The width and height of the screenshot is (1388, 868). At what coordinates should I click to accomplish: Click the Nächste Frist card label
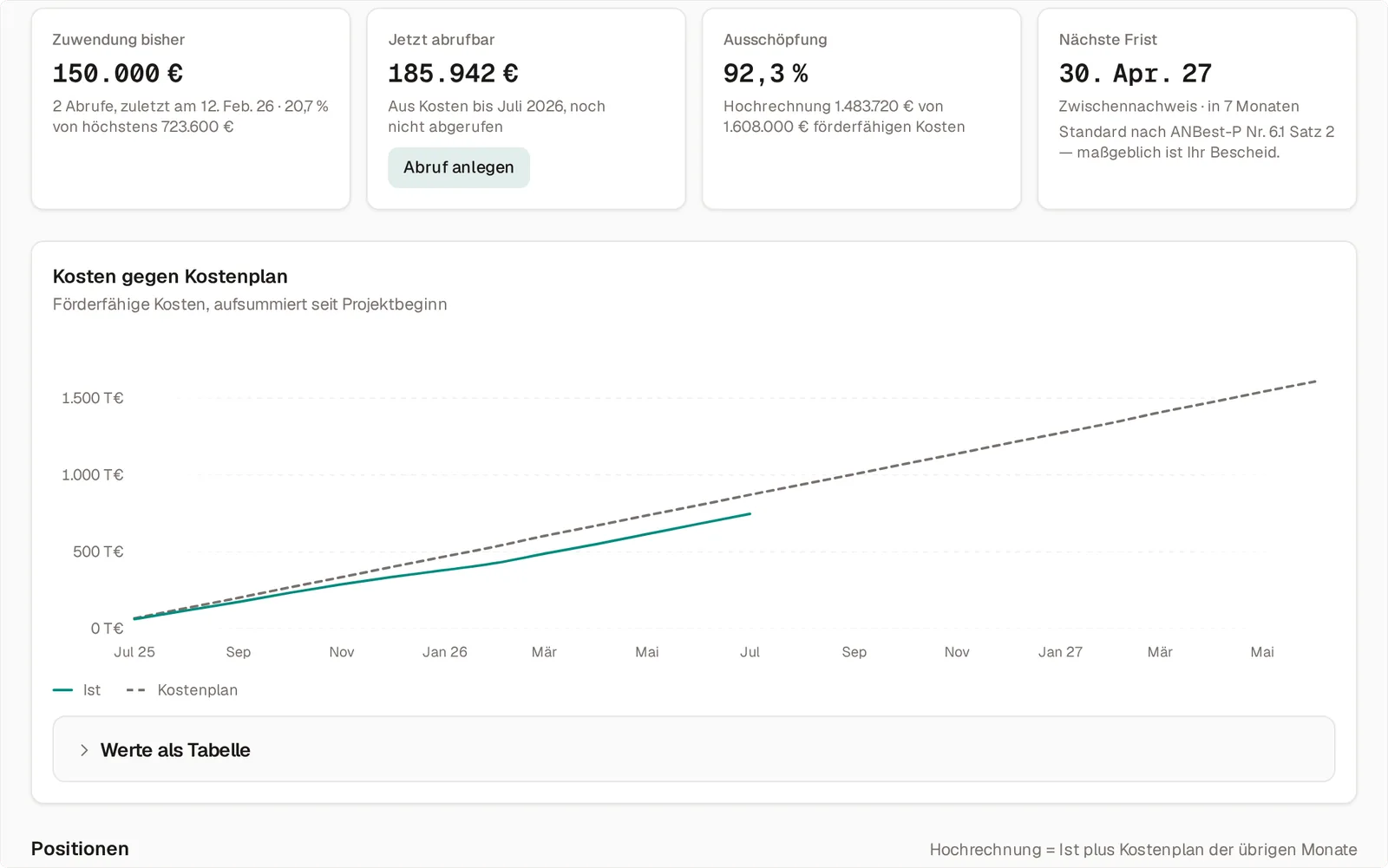(1108, 40)
